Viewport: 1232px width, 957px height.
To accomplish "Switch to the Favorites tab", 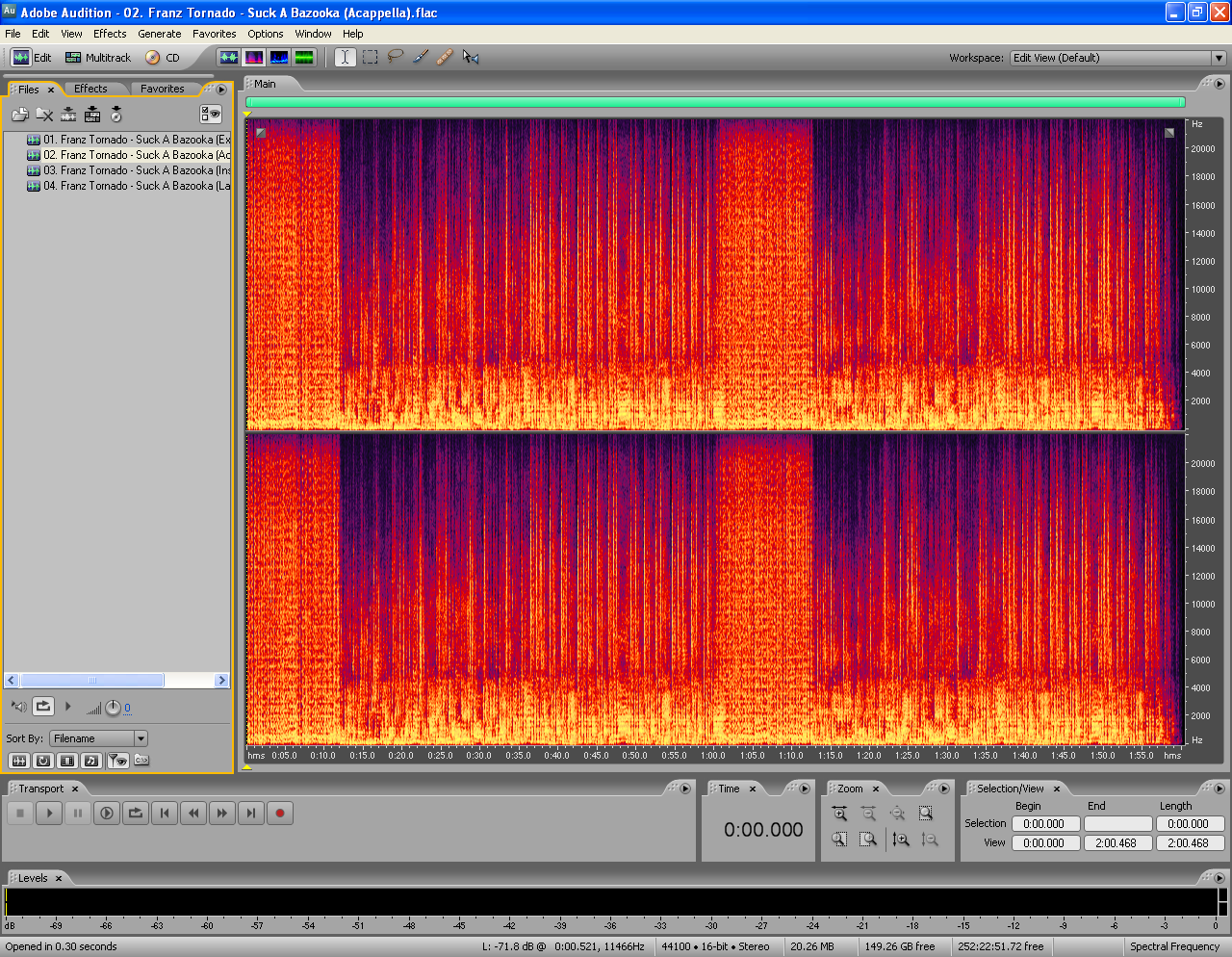I will point(162,89).
